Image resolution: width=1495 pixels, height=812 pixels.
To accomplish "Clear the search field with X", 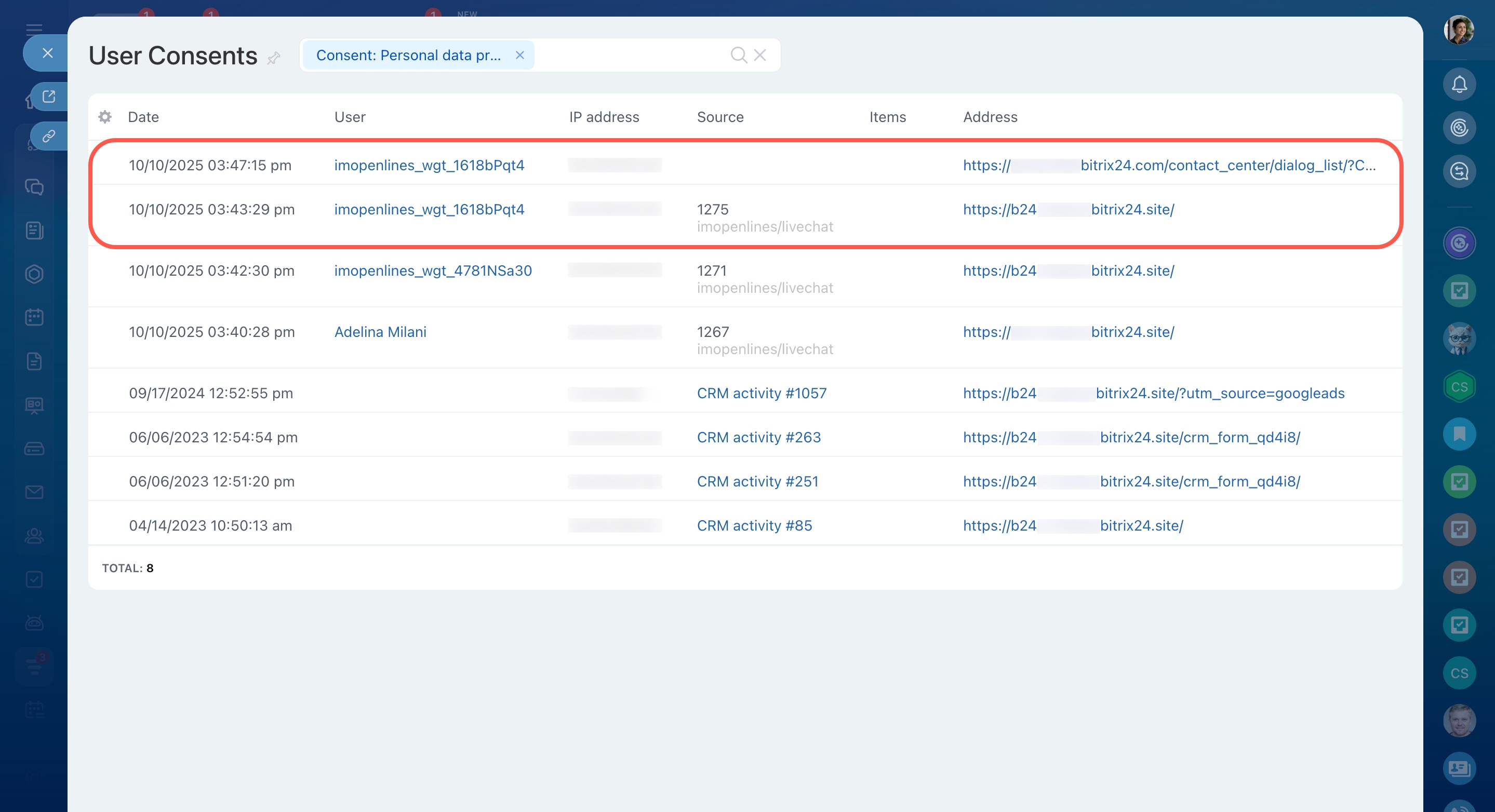I will click(x=759, y=55).
